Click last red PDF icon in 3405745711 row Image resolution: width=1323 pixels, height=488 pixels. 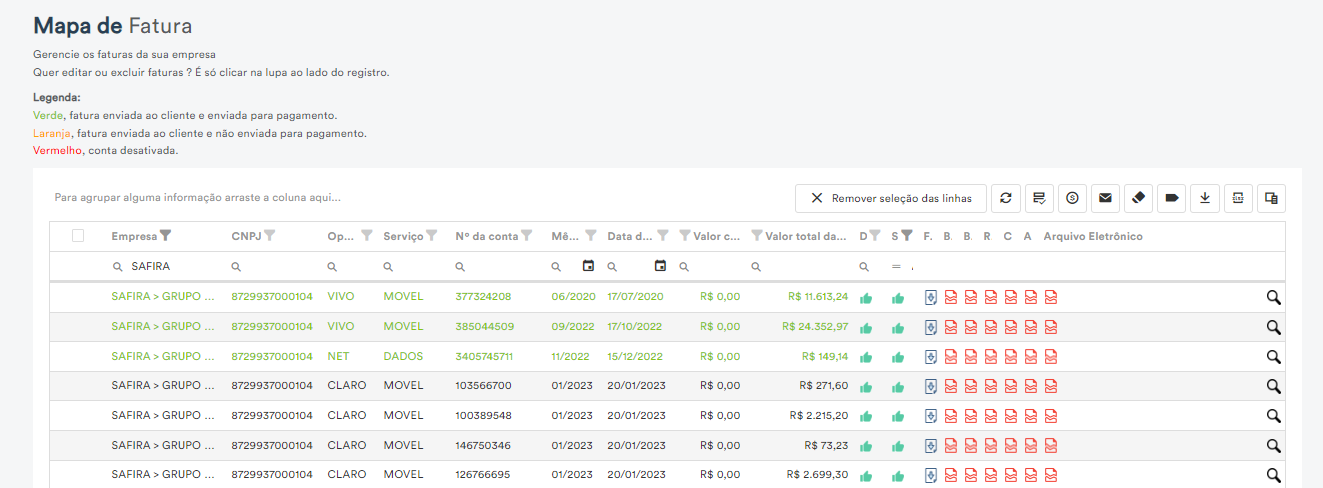(1051, 357)
